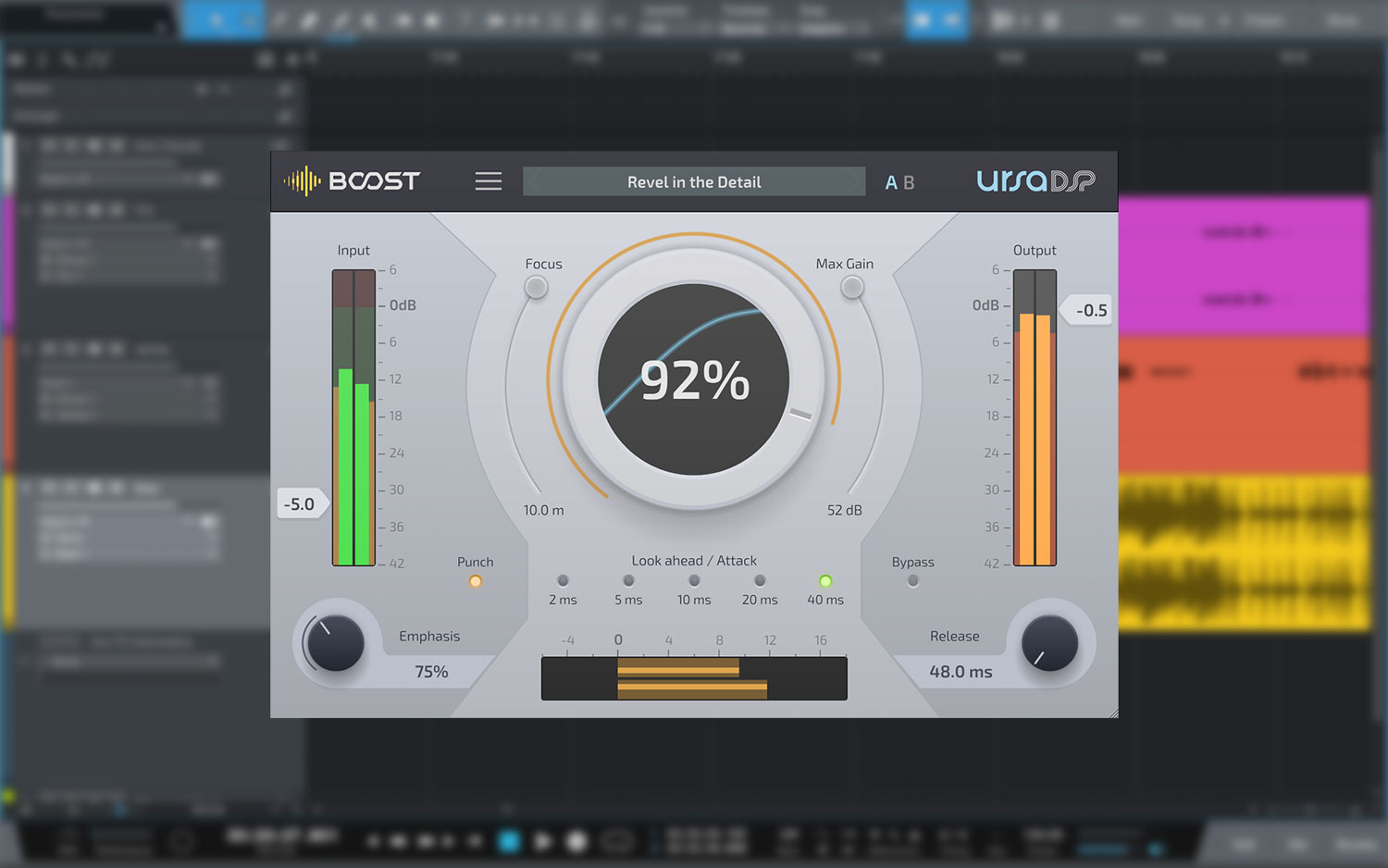Click the Release knob
The height and width of the screenshot is (868, 1388).
pos(1049,643)
